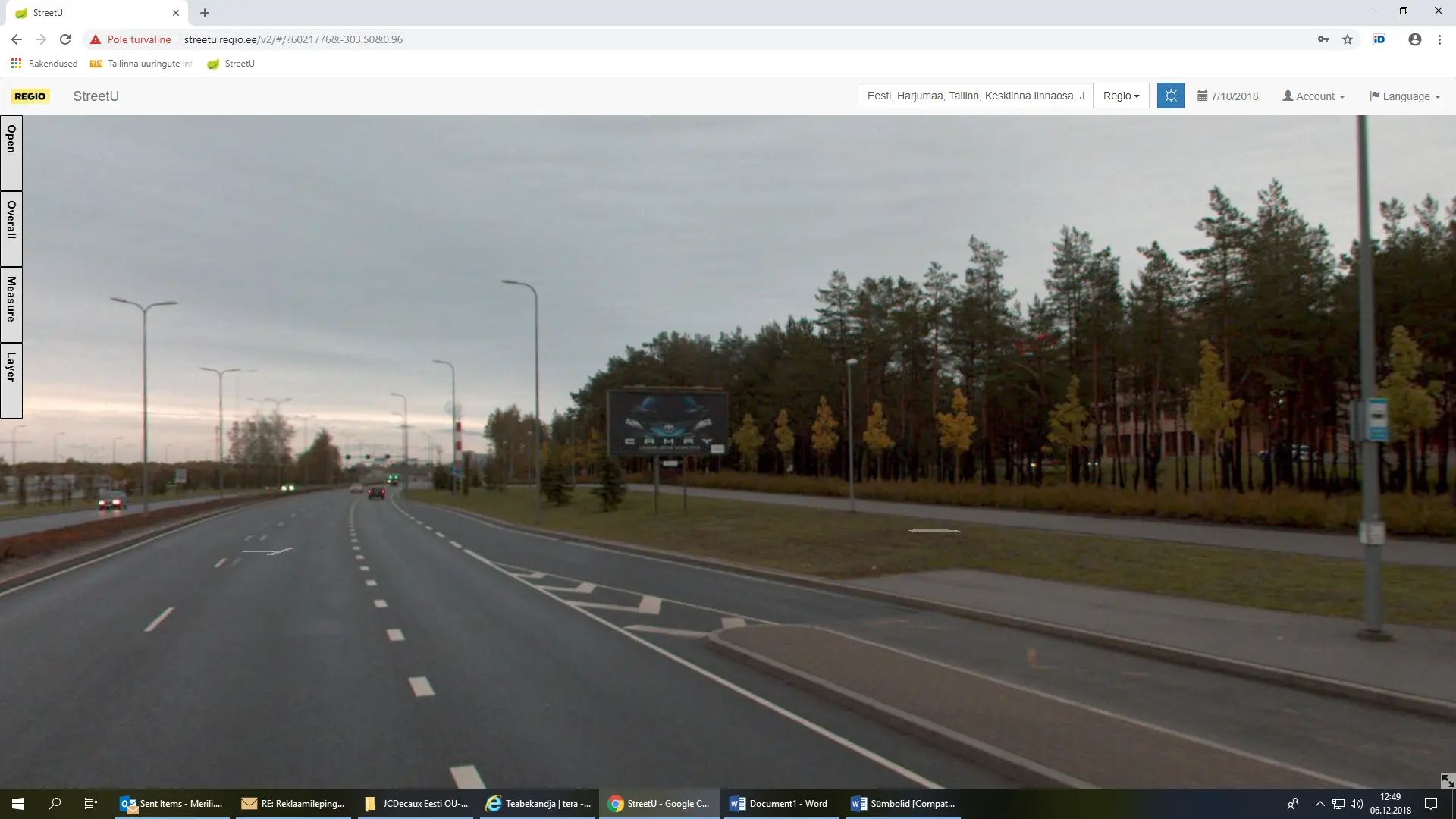Click the fullscreen expand icon at bottom right

[x=1447, y=780]
